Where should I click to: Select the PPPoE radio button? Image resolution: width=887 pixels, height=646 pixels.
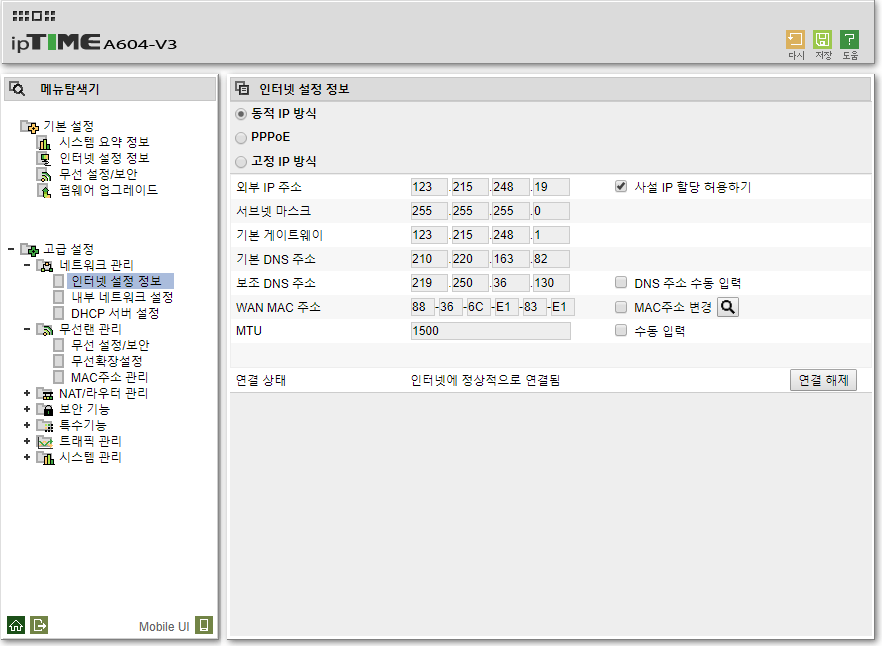(x=241, y=137)
